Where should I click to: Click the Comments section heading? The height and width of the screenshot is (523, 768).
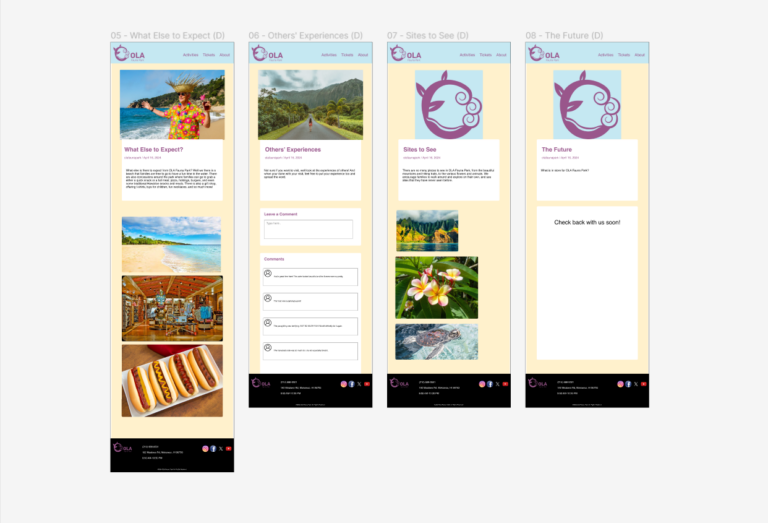pos(274,259)
